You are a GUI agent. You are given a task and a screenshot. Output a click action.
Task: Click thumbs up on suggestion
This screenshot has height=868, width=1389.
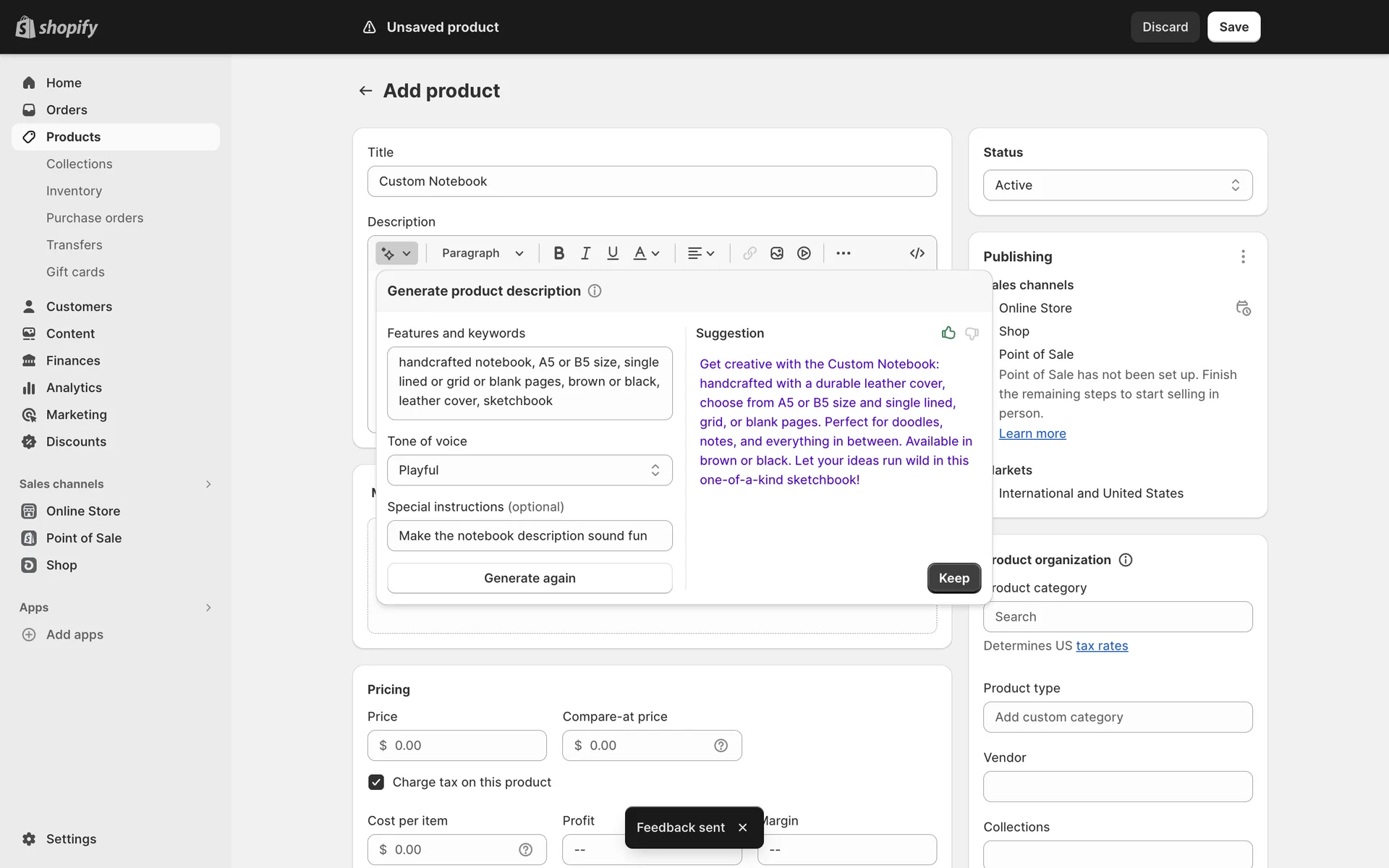tap(948, 333)
